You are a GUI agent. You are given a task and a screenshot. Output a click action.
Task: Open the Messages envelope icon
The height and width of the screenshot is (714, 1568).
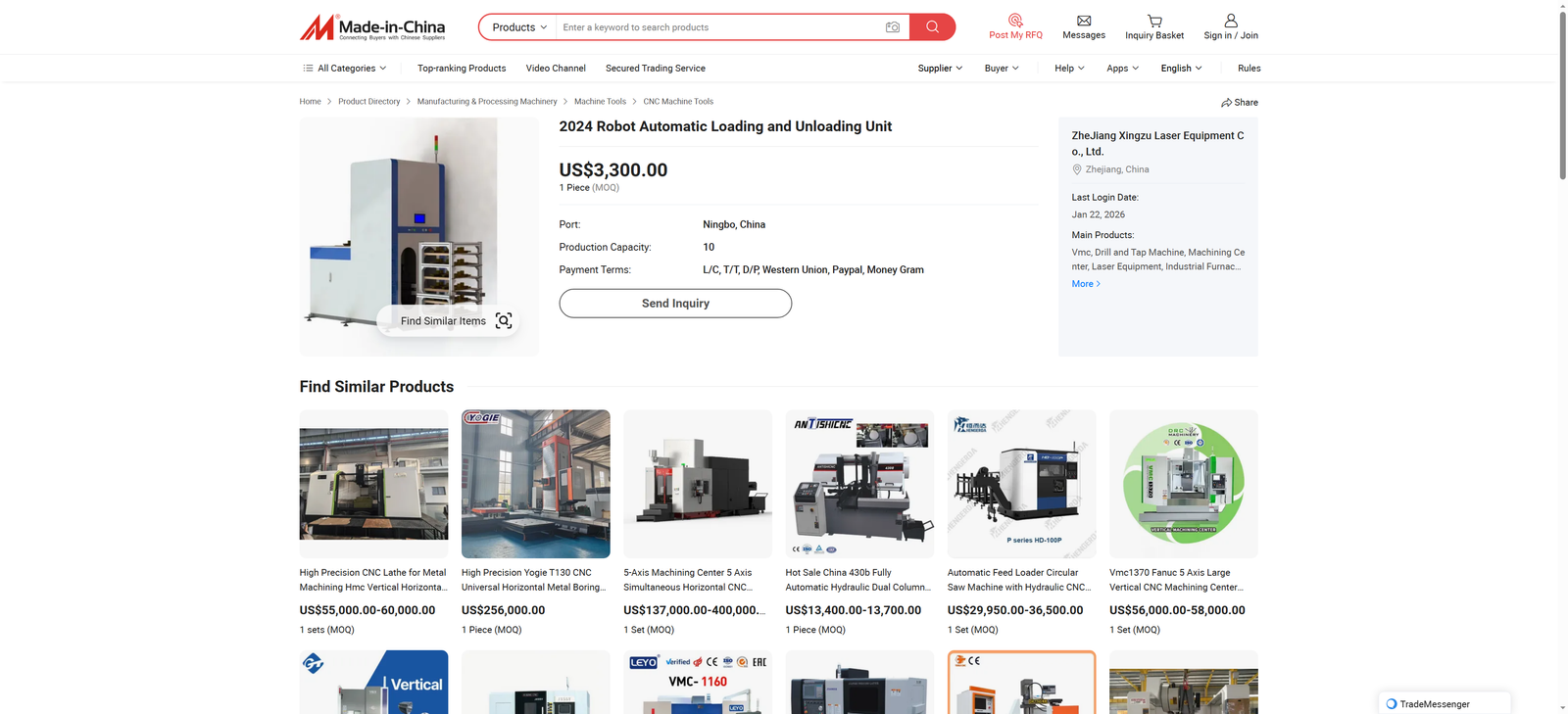pos(1084,21)
